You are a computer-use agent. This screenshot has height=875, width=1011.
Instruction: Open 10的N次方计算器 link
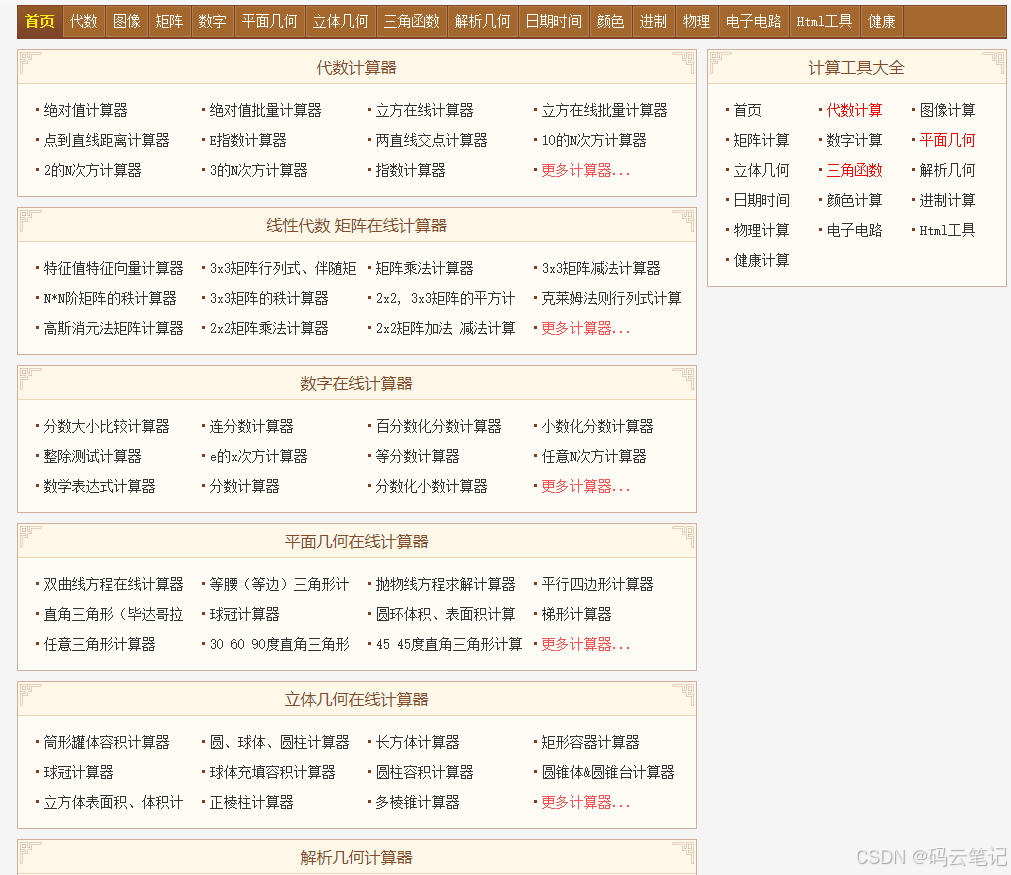tap(594, 141)
